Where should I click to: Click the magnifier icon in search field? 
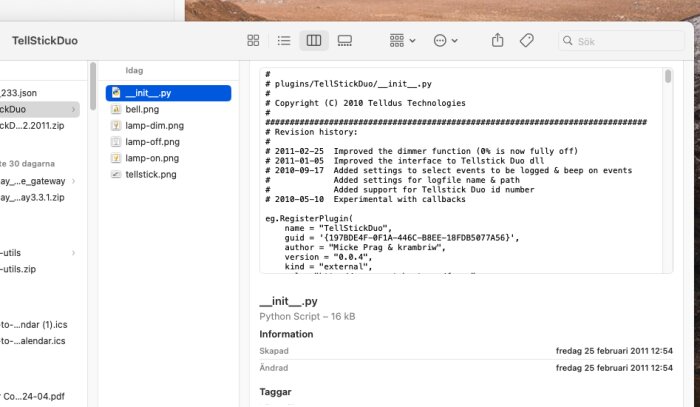click(567, 41)
